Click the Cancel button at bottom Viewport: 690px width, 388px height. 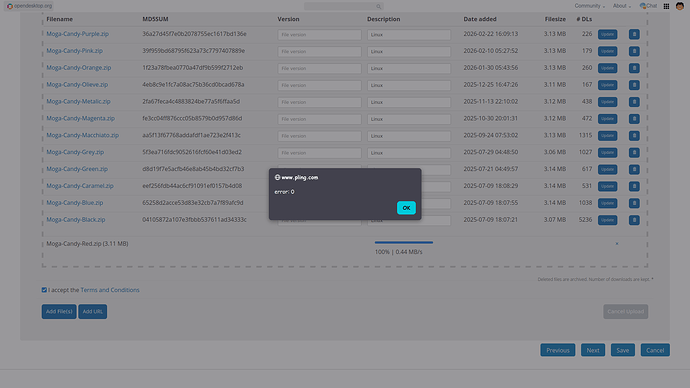coord(655,350)
